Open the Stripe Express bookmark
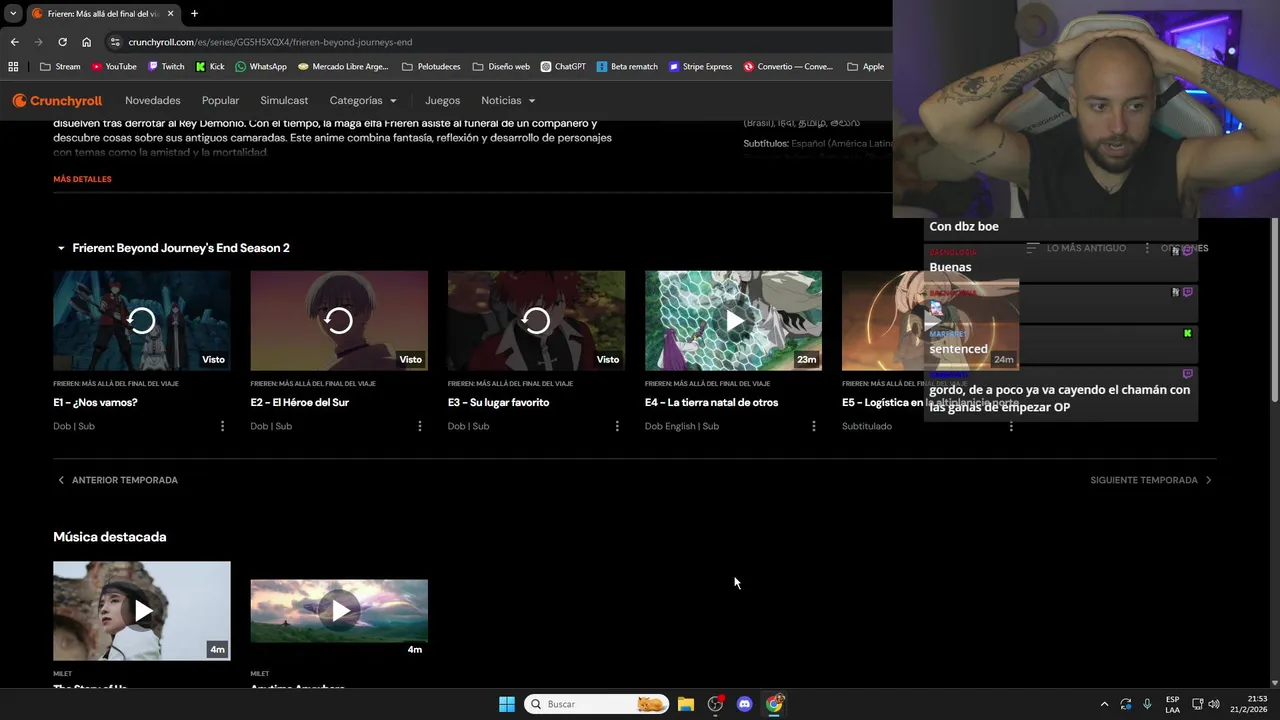Viewport: 1280px width, 720px height. tap(701, 67)
